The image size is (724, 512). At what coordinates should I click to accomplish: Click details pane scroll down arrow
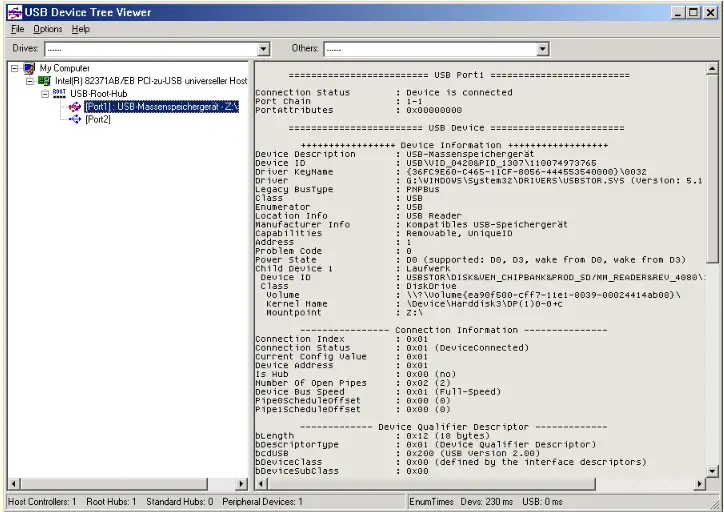coord(712,471)
